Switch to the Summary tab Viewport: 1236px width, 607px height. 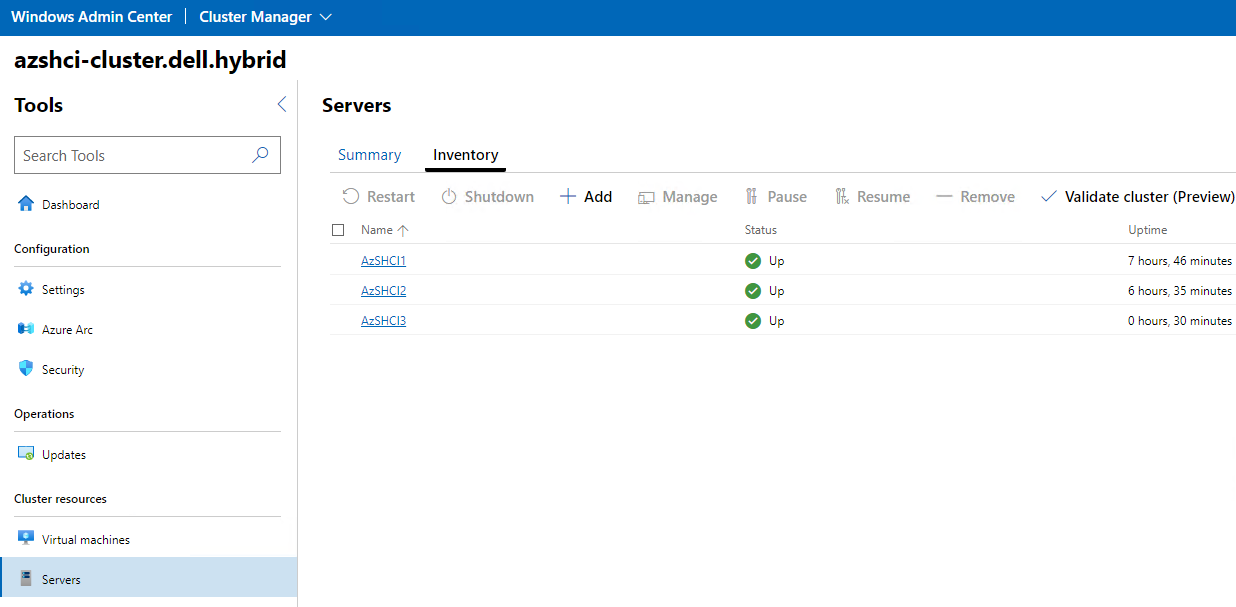(x=369, y=155)
